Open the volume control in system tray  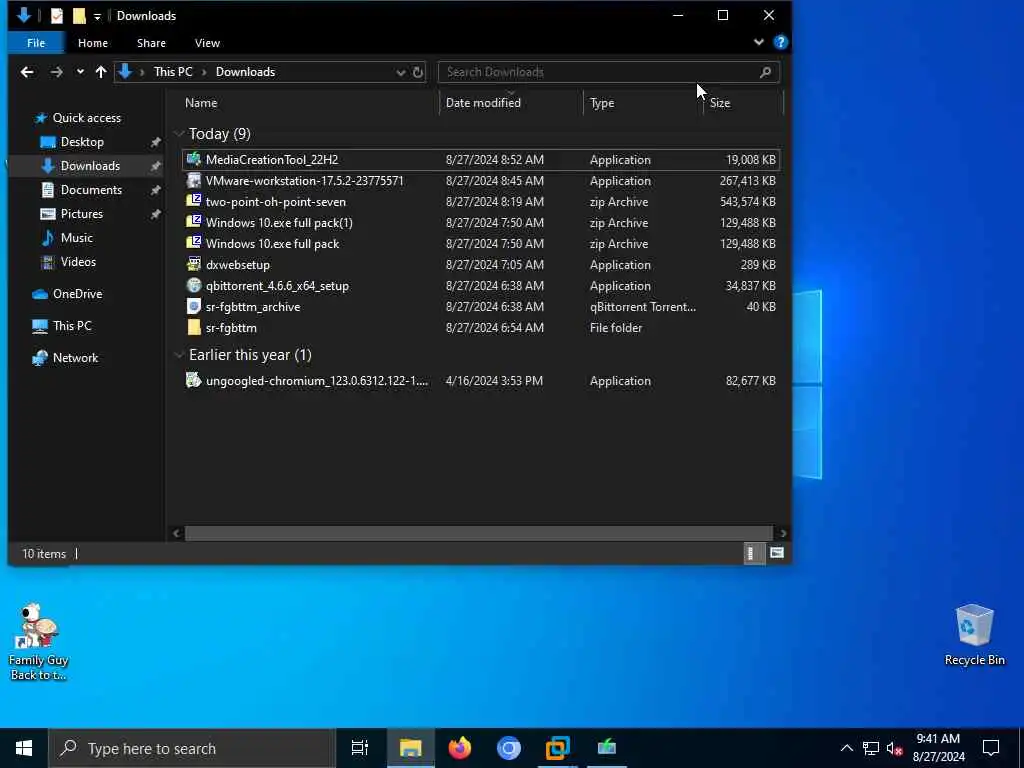[895, 748]
